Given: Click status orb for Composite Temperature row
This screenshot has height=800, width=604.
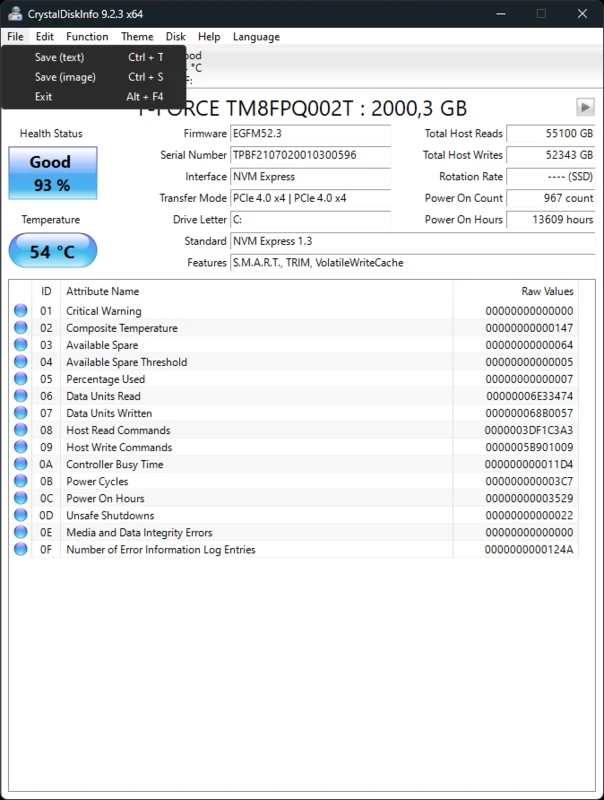Looking at the screenshot, I should tap(21, 328).
